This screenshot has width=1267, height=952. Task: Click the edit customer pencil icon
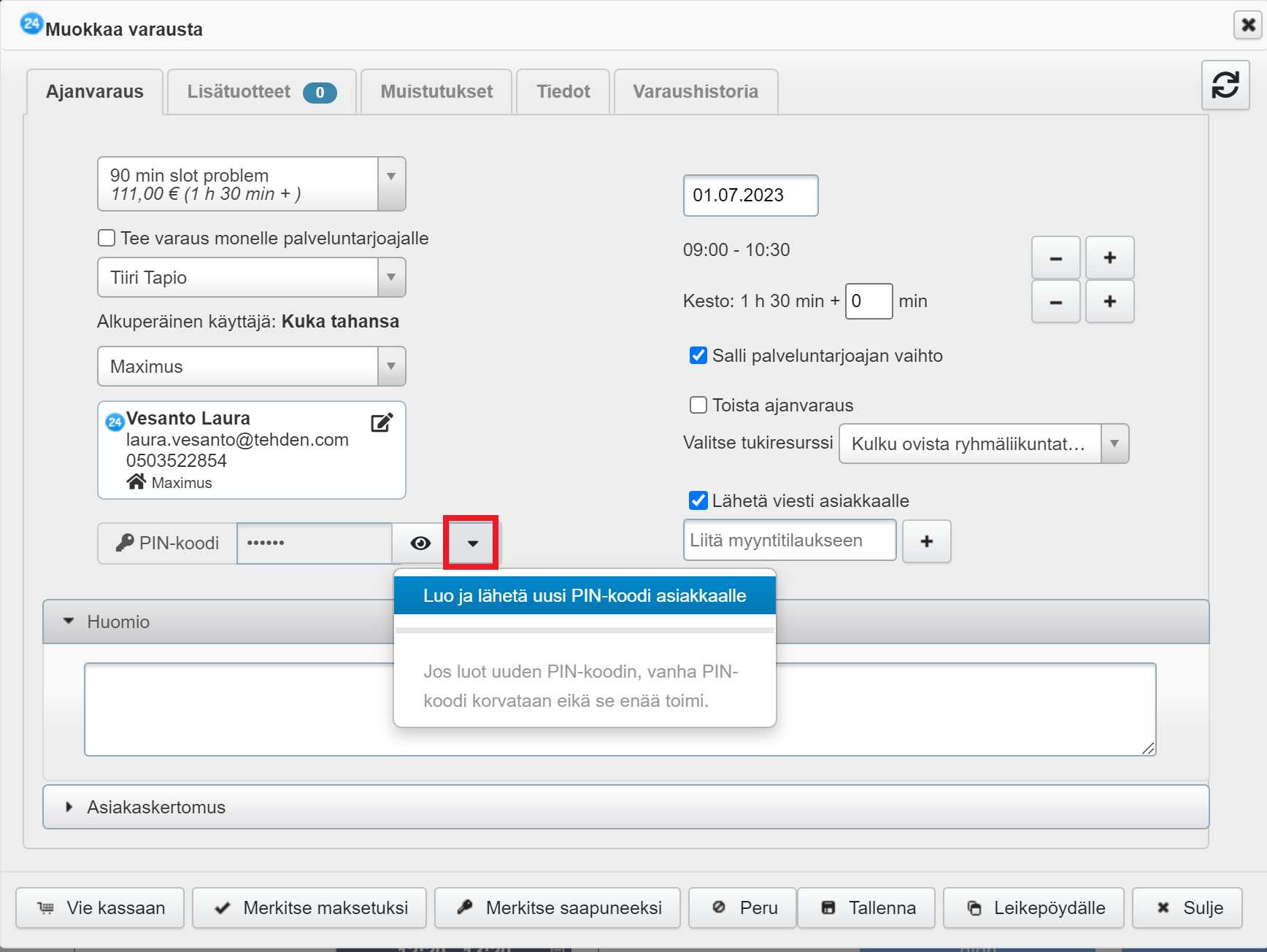(382, 422)
